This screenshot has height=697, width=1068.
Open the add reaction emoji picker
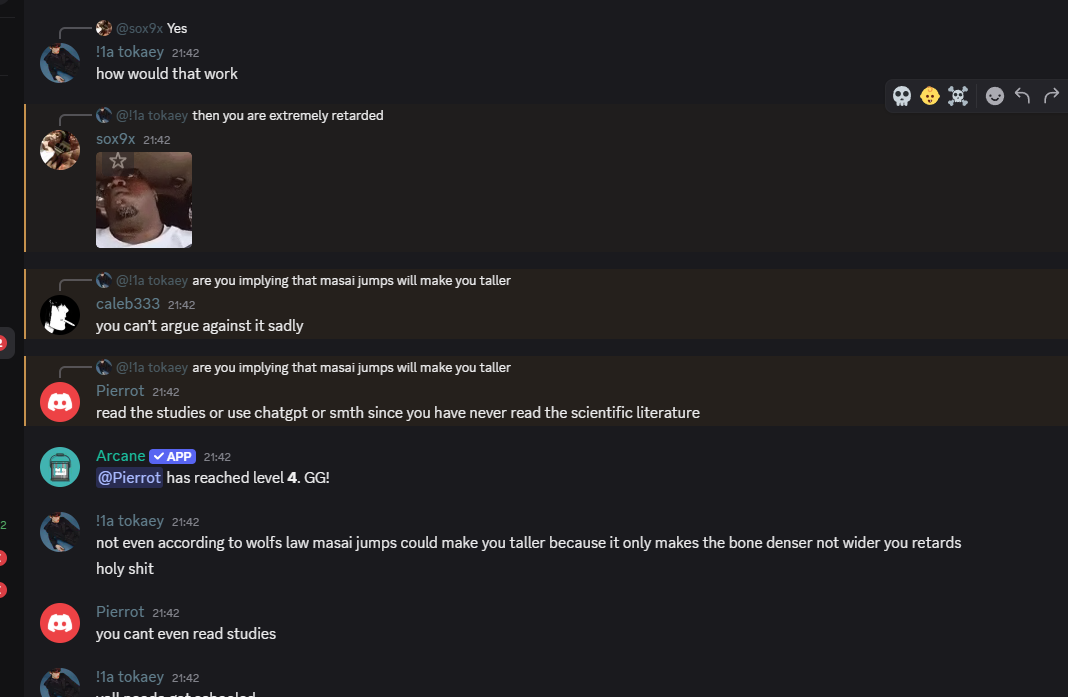pyautogui.click(x=994, y=96)
